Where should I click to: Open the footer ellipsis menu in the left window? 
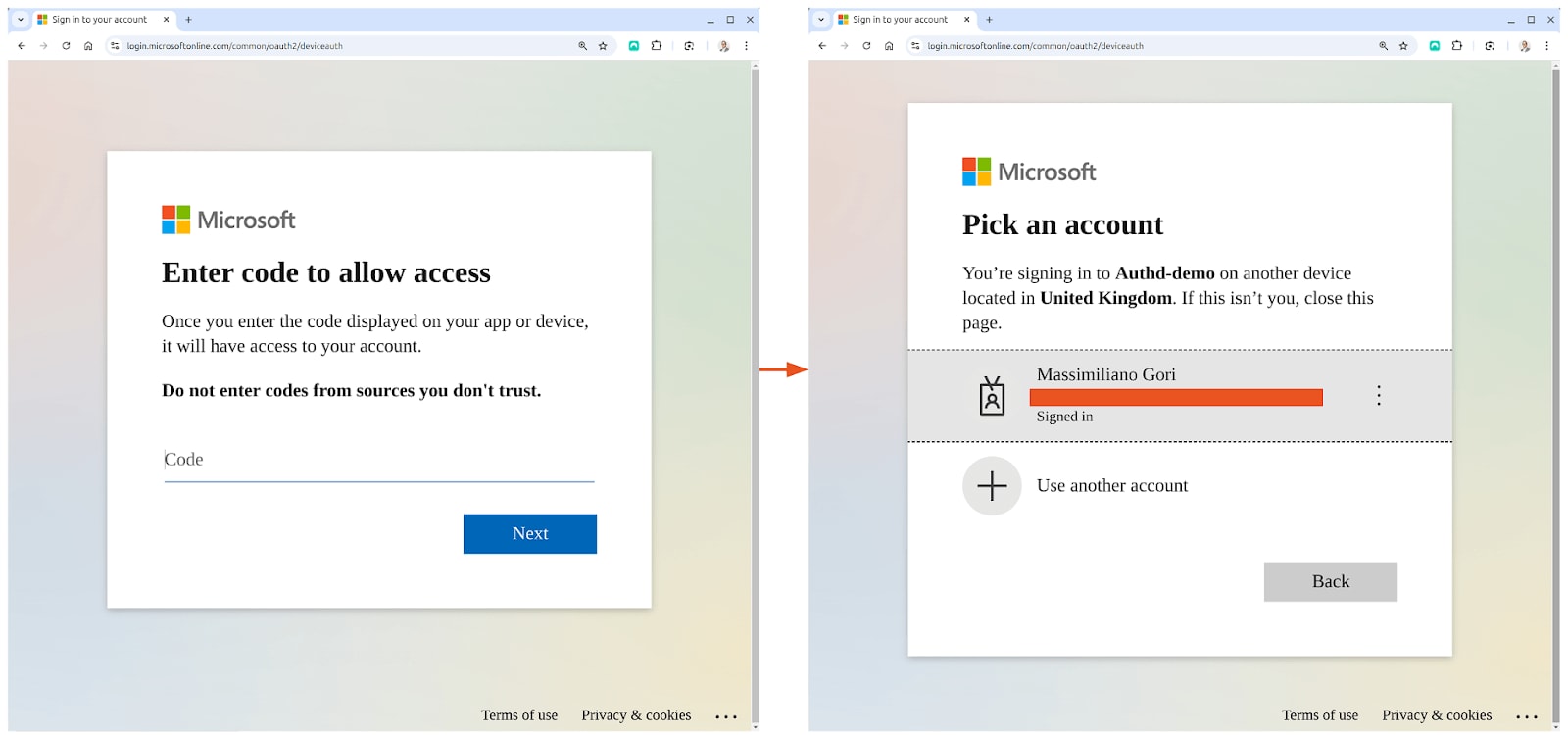click(726, 717)
